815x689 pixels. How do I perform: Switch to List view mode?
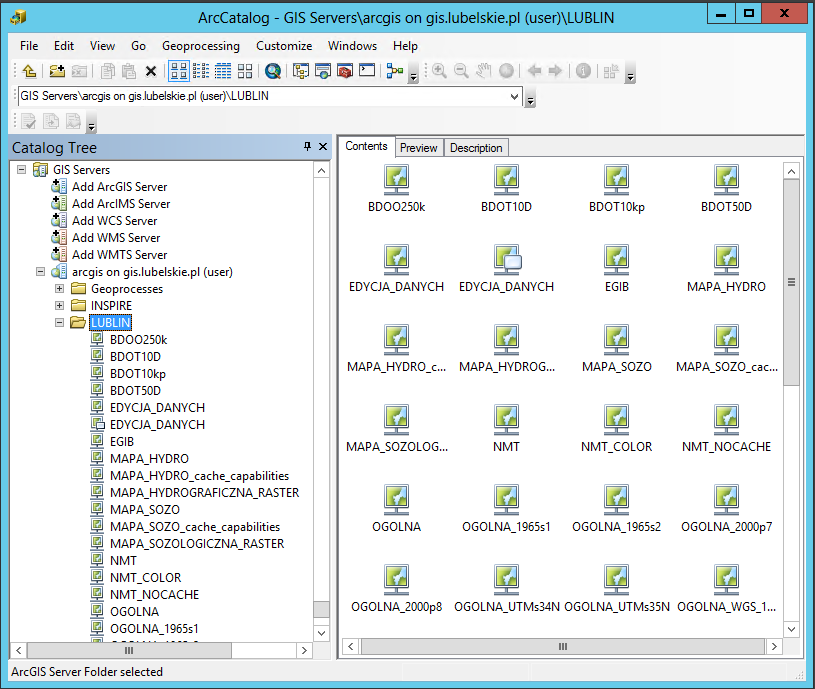201,71
